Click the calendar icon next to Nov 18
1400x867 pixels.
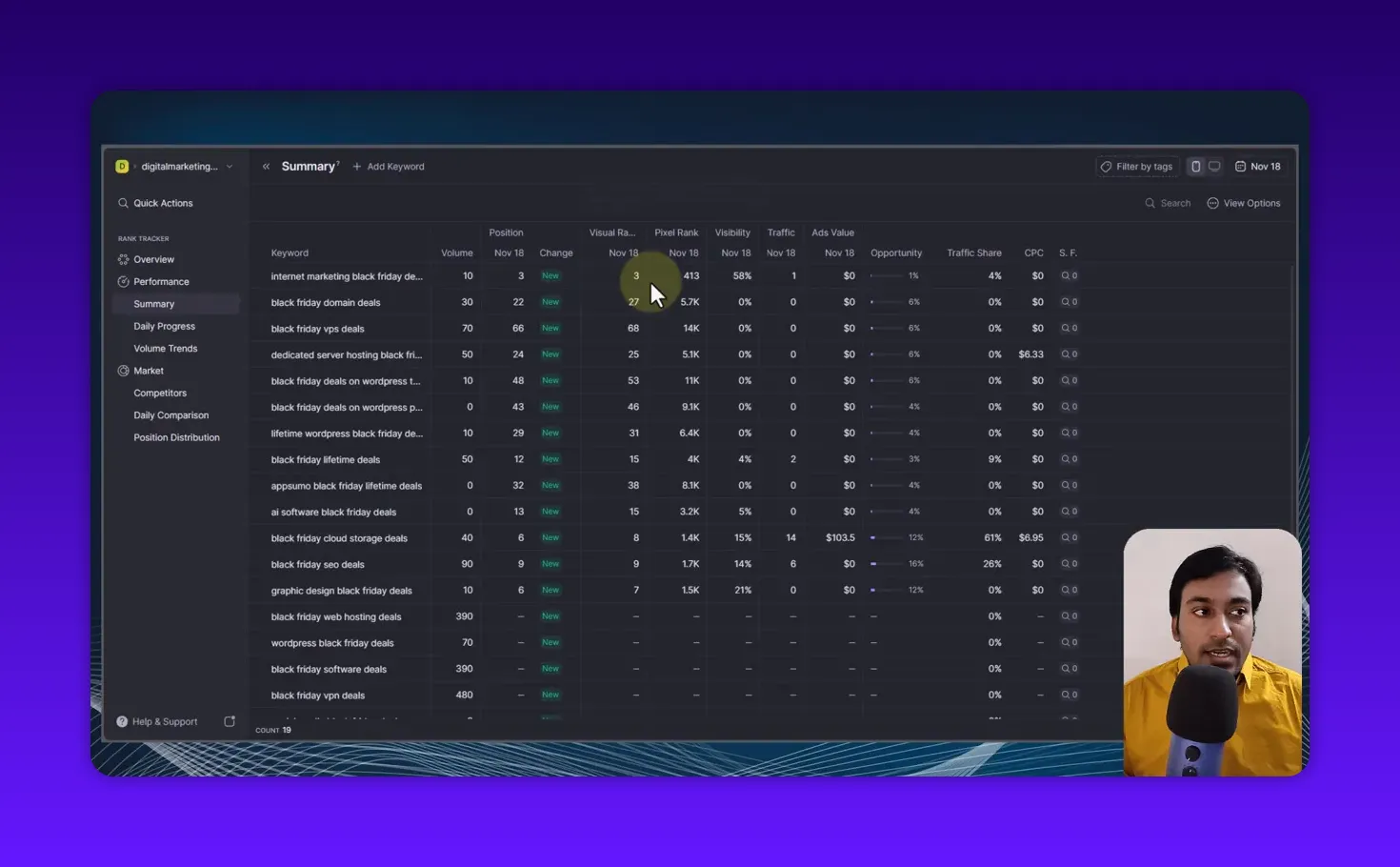click(1243, 166)
